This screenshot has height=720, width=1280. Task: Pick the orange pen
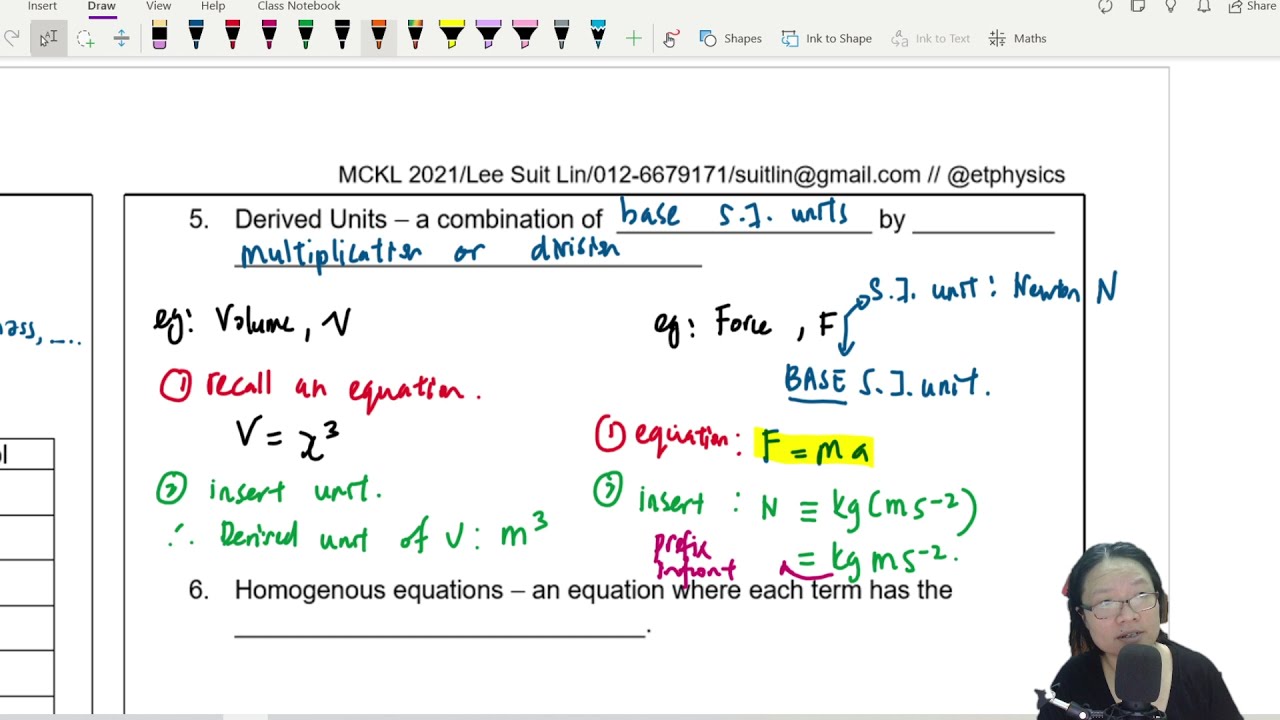coord(378,37)
